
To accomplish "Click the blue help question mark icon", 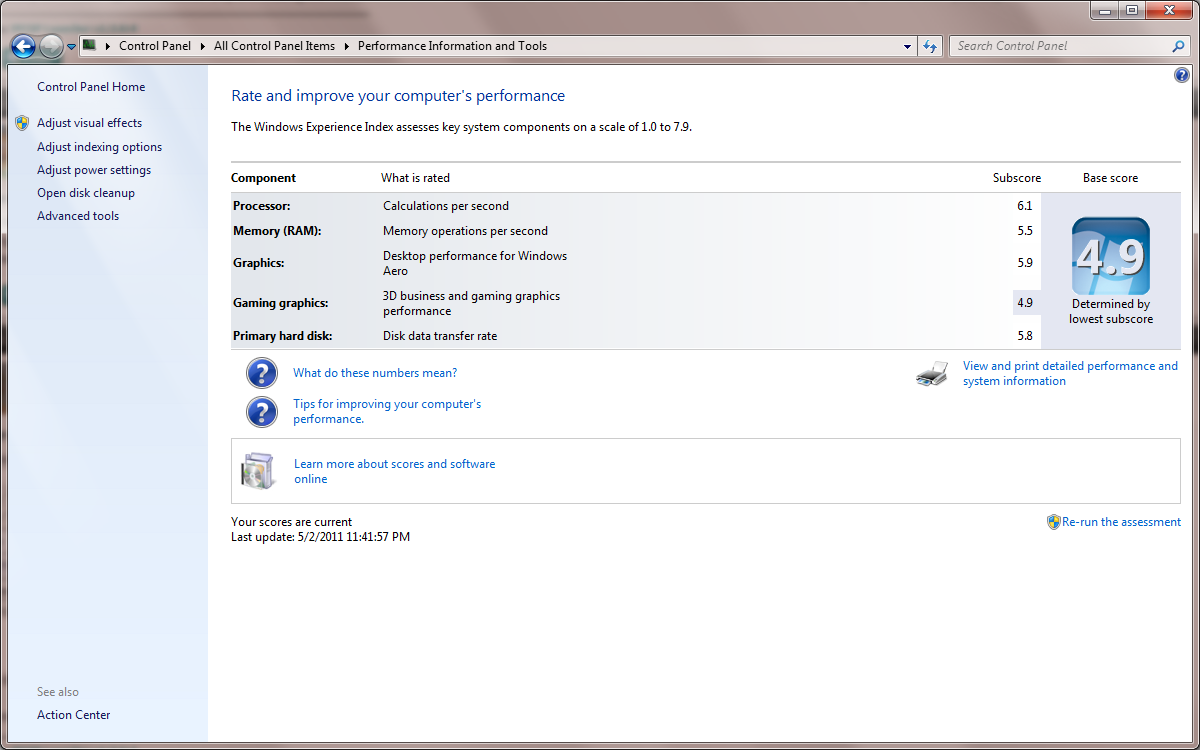I will [x=1182, y=75].
